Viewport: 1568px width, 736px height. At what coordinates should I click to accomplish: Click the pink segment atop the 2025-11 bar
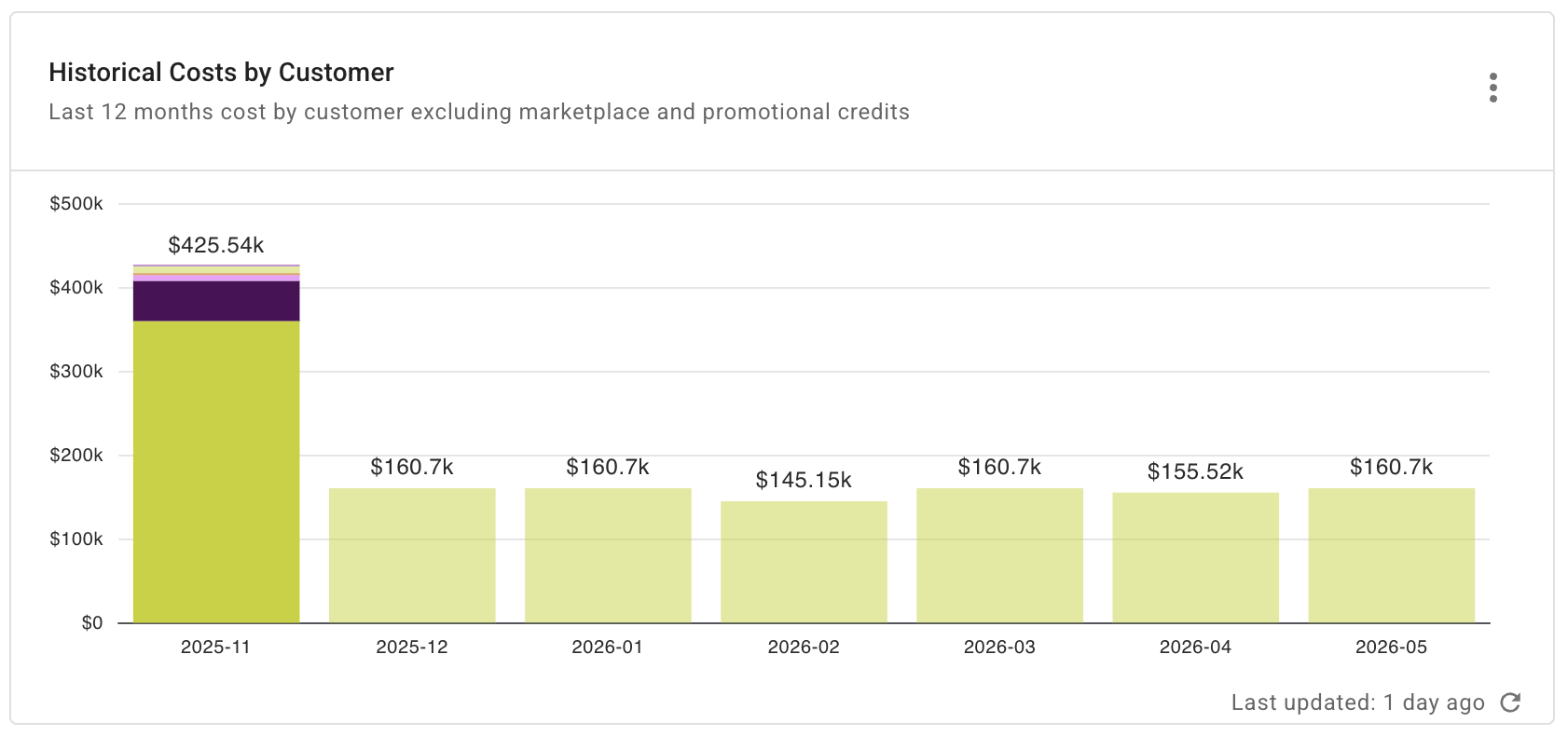[x=215, y=277]
